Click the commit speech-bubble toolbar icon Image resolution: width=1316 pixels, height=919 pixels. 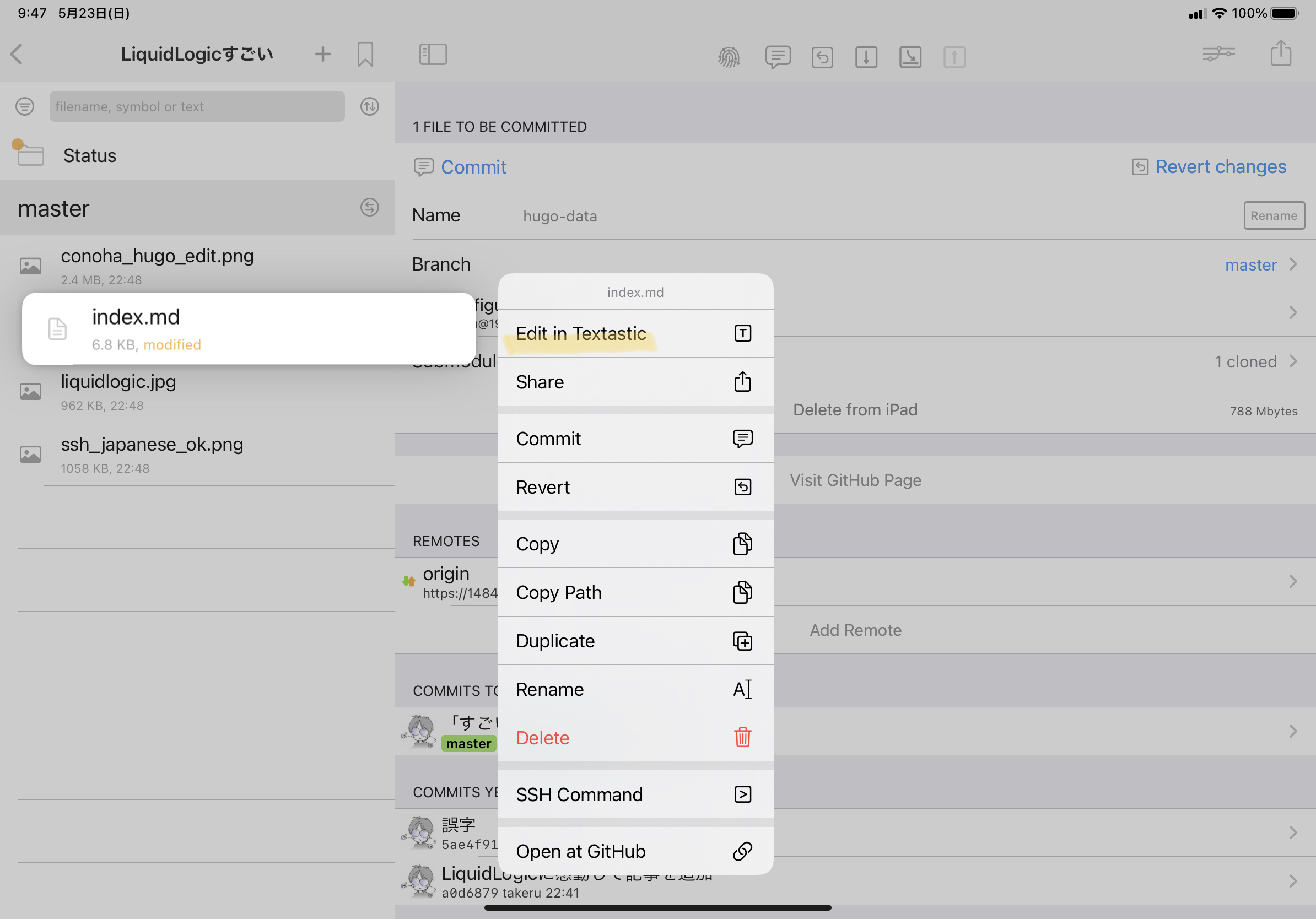pyautogui.click(x=777, y=56)
